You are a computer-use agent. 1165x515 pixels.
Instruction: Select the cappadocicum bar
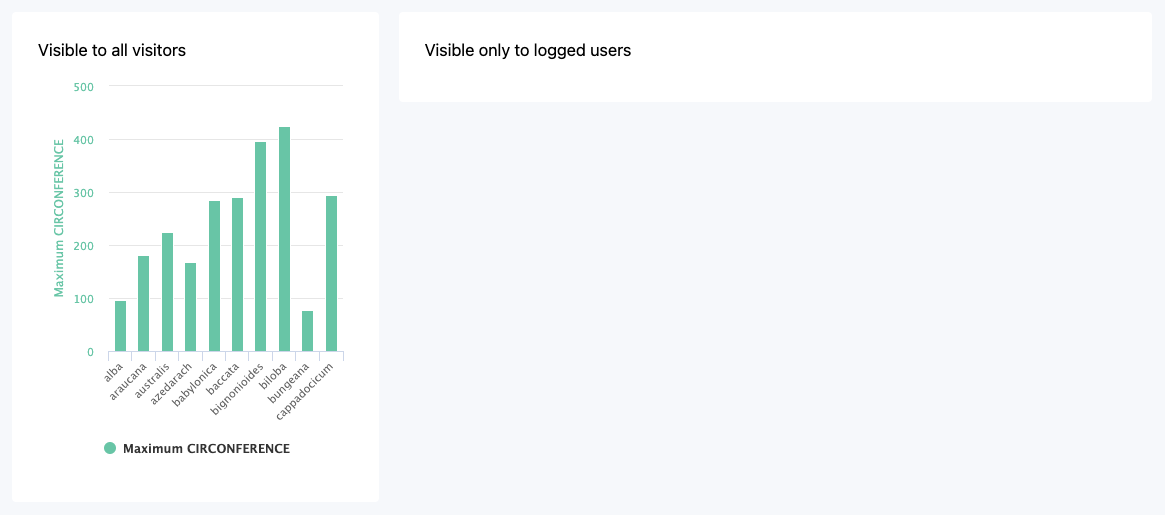pos(331,274)
